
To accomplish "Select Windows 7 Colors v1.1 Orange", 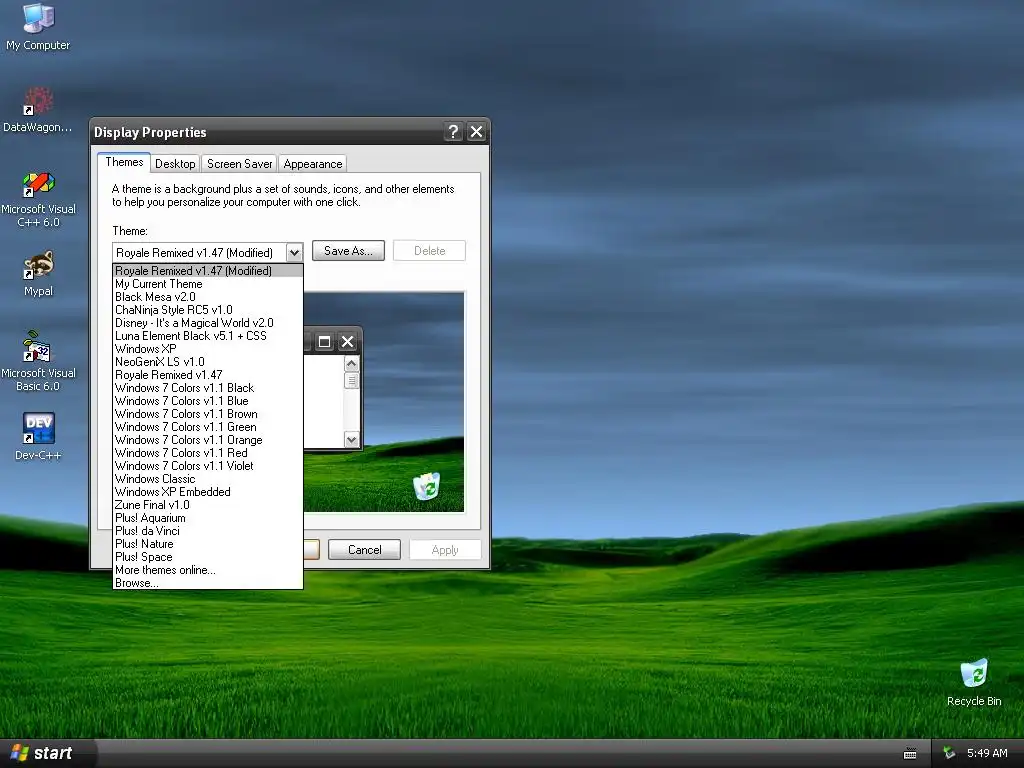I will click(208, 440).
